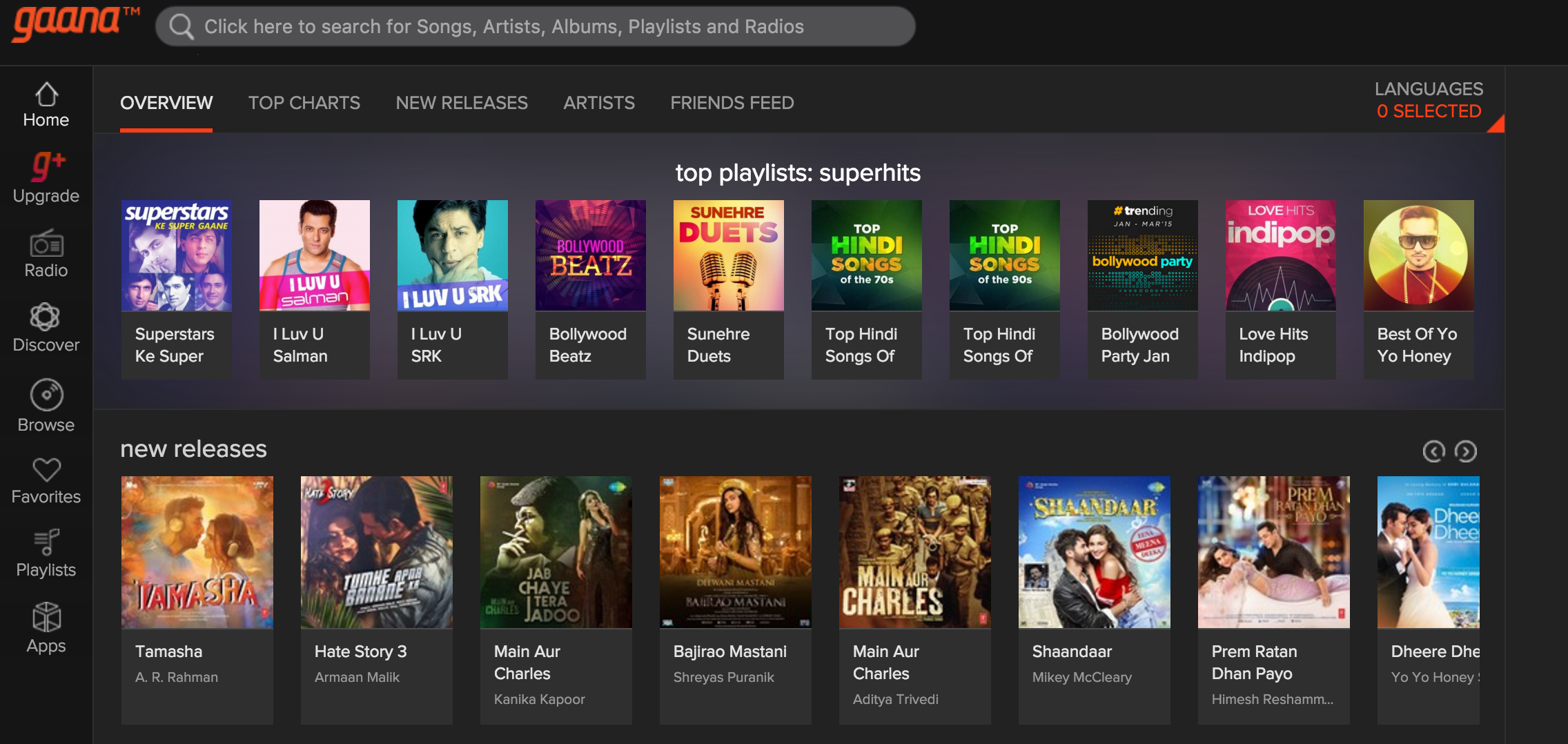
Task: Open the Bollywood Beatz playlist
Action: coord(590,255)
